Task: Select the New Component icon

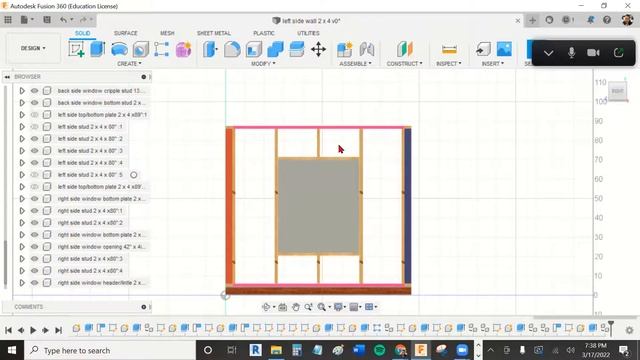Action: tap(344, 49)
